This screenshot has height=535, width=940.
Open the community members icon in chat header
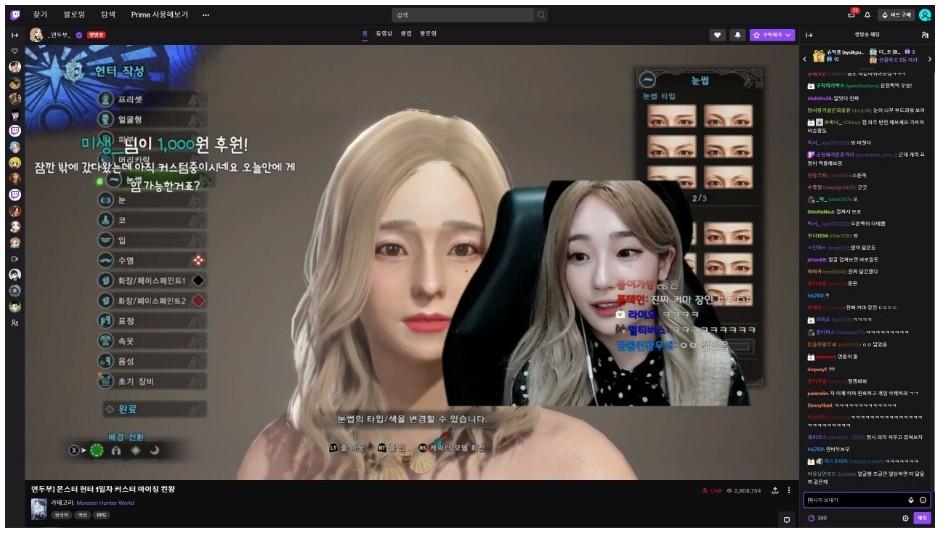(924, 35)
